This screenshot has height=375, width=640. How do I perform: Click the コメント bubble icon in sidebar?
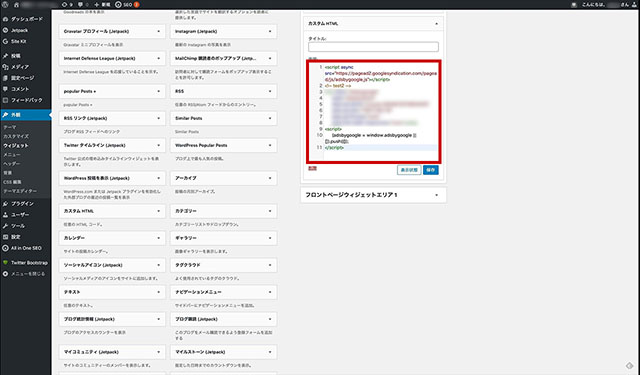coord(5,89)
